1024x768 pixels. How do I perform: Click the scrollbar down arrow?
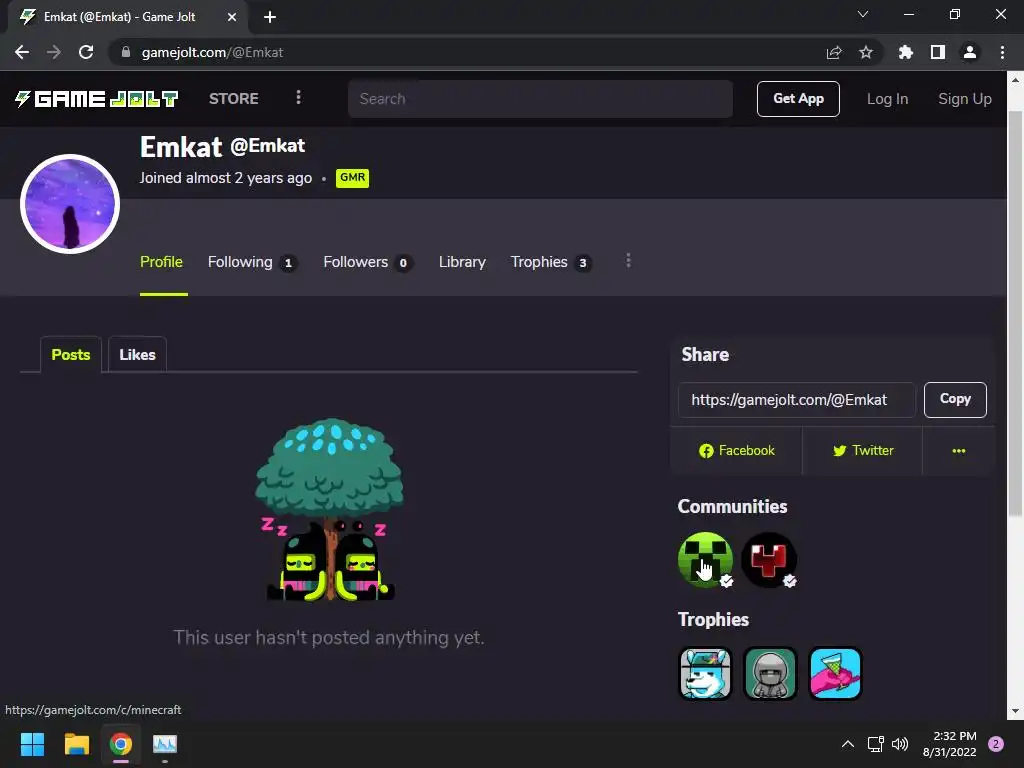(1015, 711)
